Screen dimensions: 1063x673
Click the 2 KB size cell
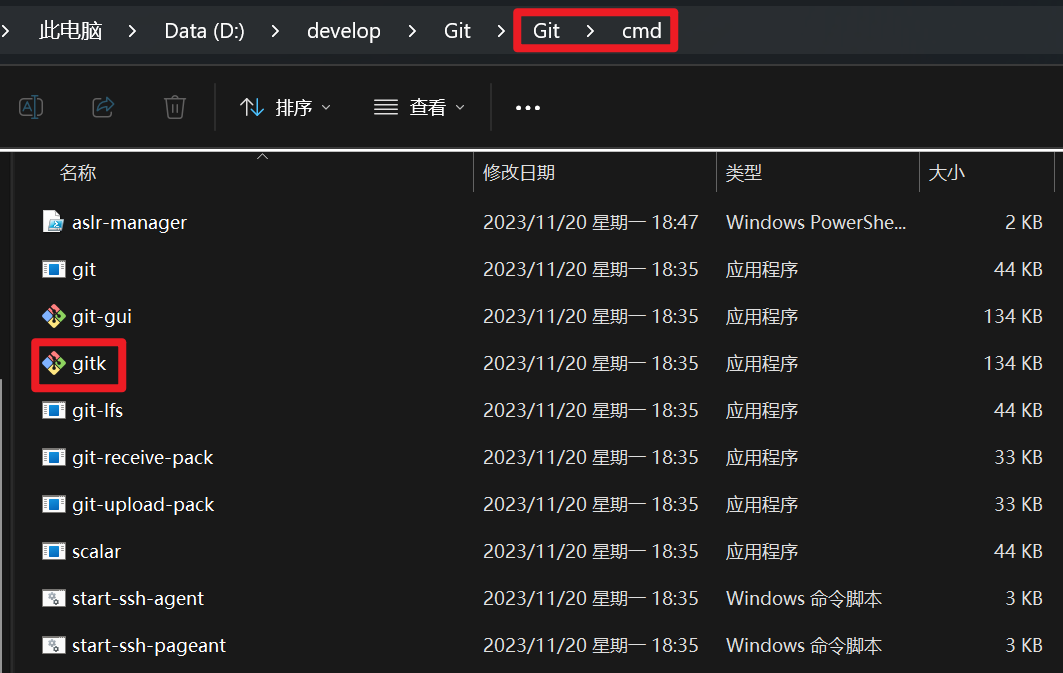pos(1024,222)
